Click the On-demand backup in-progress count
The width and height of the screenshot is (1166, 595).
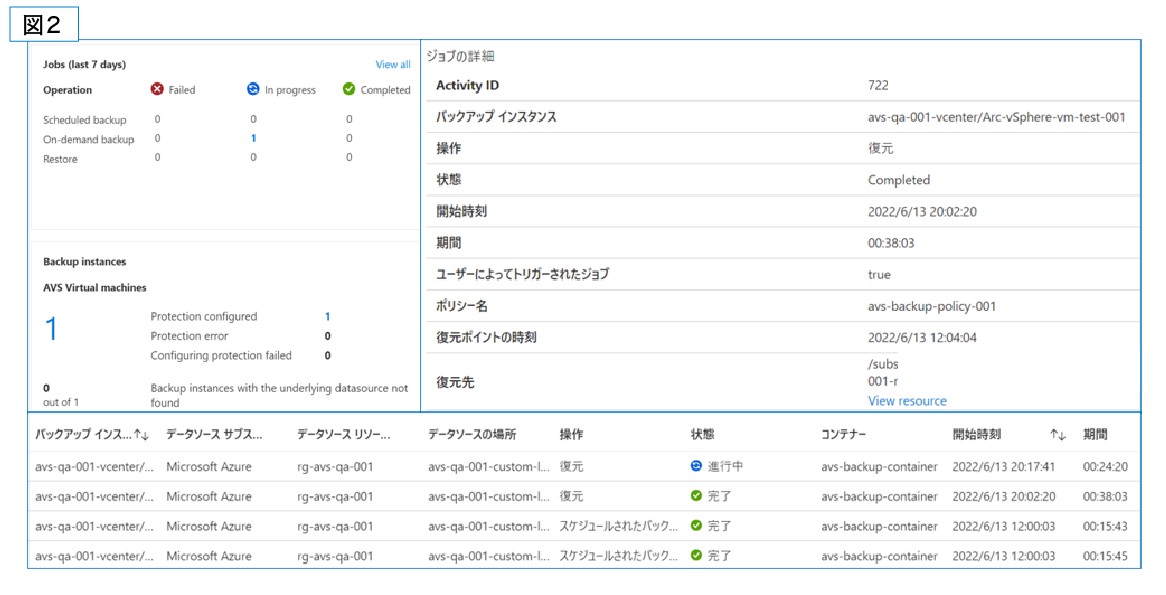click(253, 139)
